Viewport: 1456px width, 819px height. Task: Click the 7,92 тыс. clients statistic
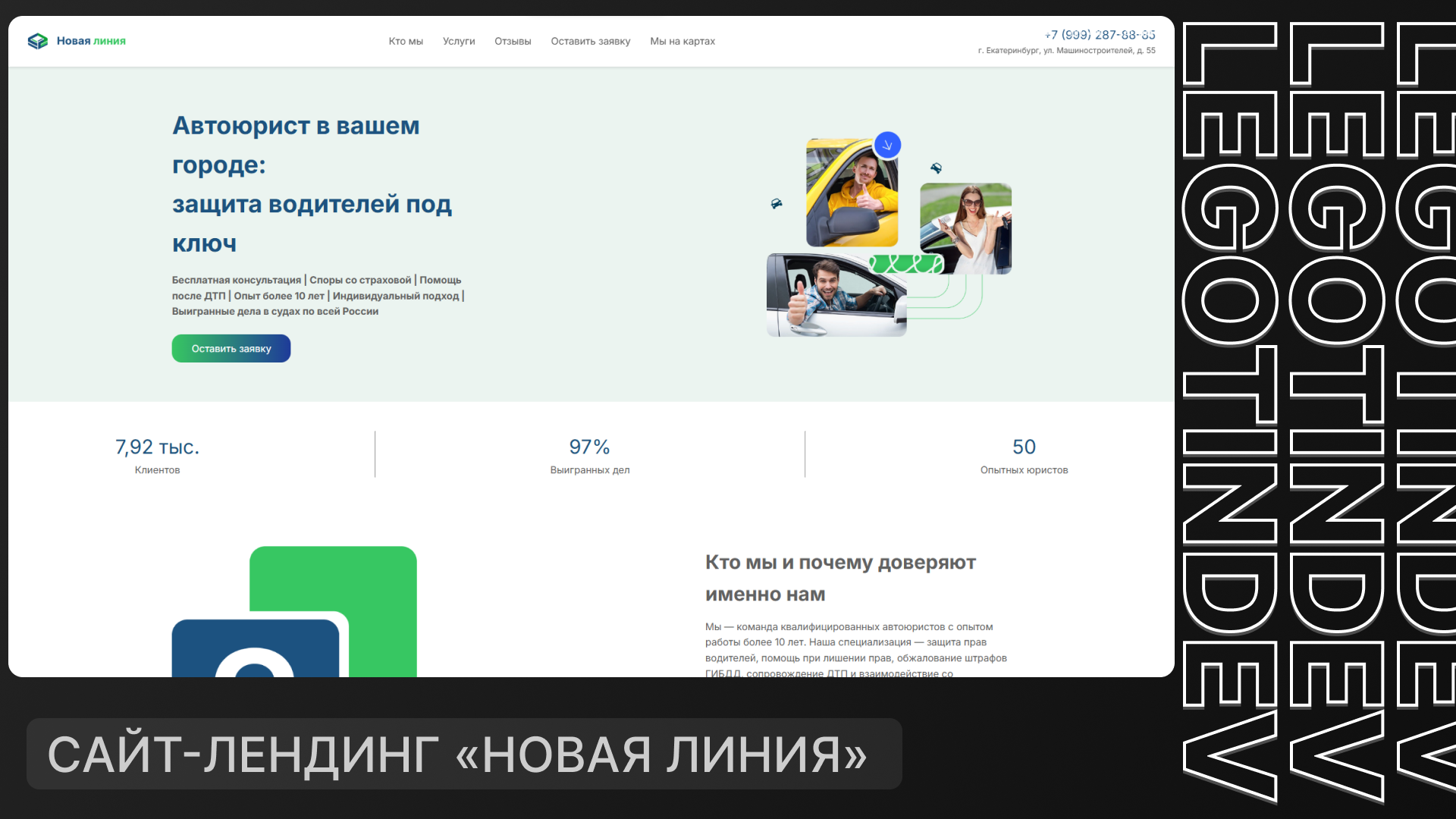pyautogui.click(x=158, y=447)
